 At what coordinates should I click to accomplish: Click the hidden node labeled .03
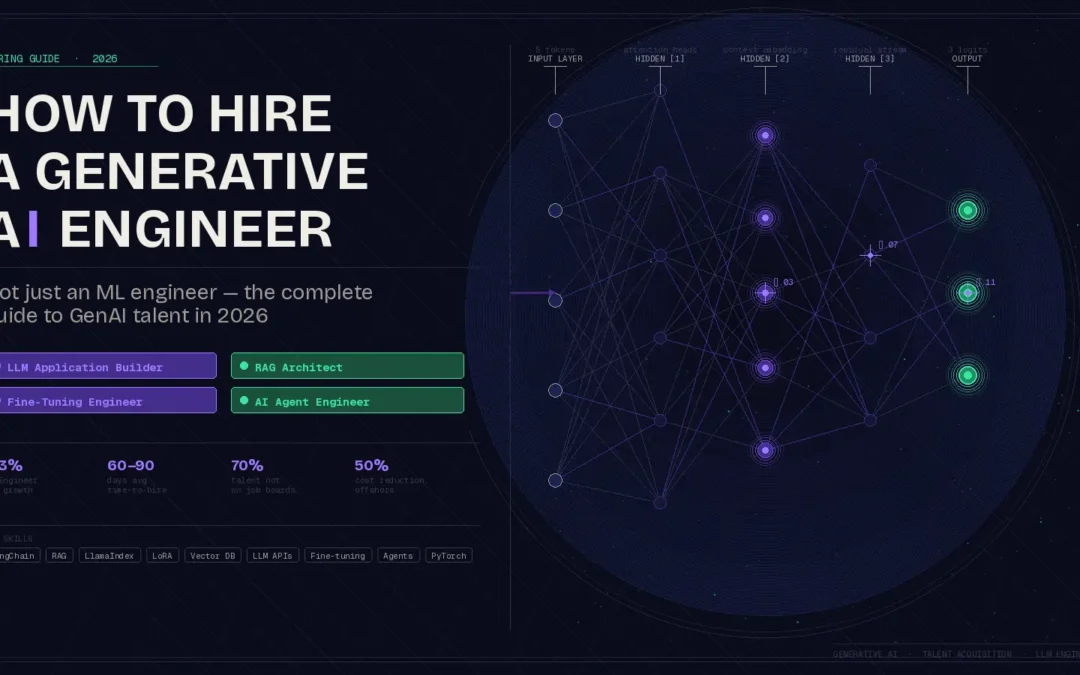(x=765, y=293)
